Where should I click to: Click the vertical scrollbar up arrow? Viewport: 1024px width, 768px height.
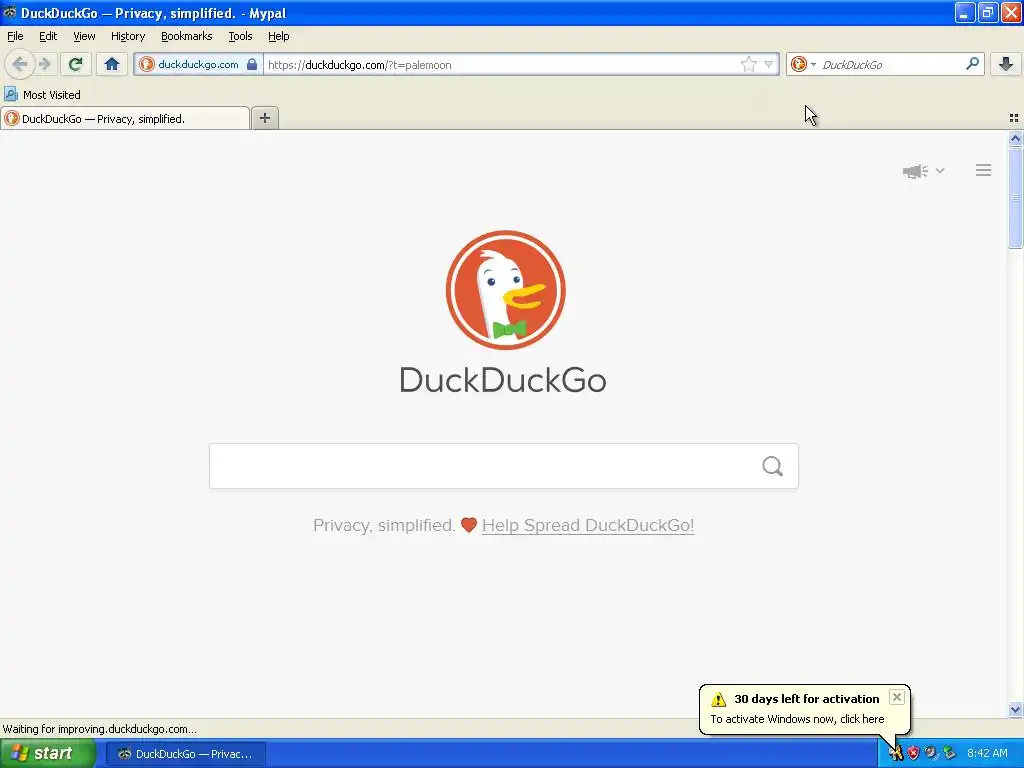1015,138
